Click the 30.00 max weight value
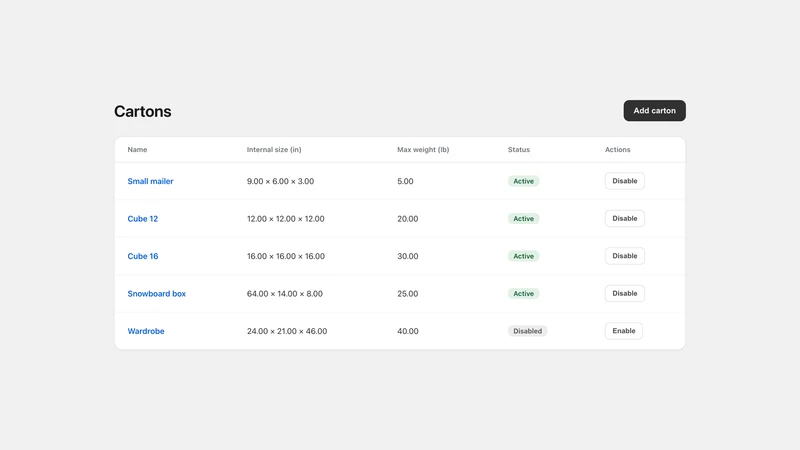This screenshot has height=450, width=800. (408, 256)
